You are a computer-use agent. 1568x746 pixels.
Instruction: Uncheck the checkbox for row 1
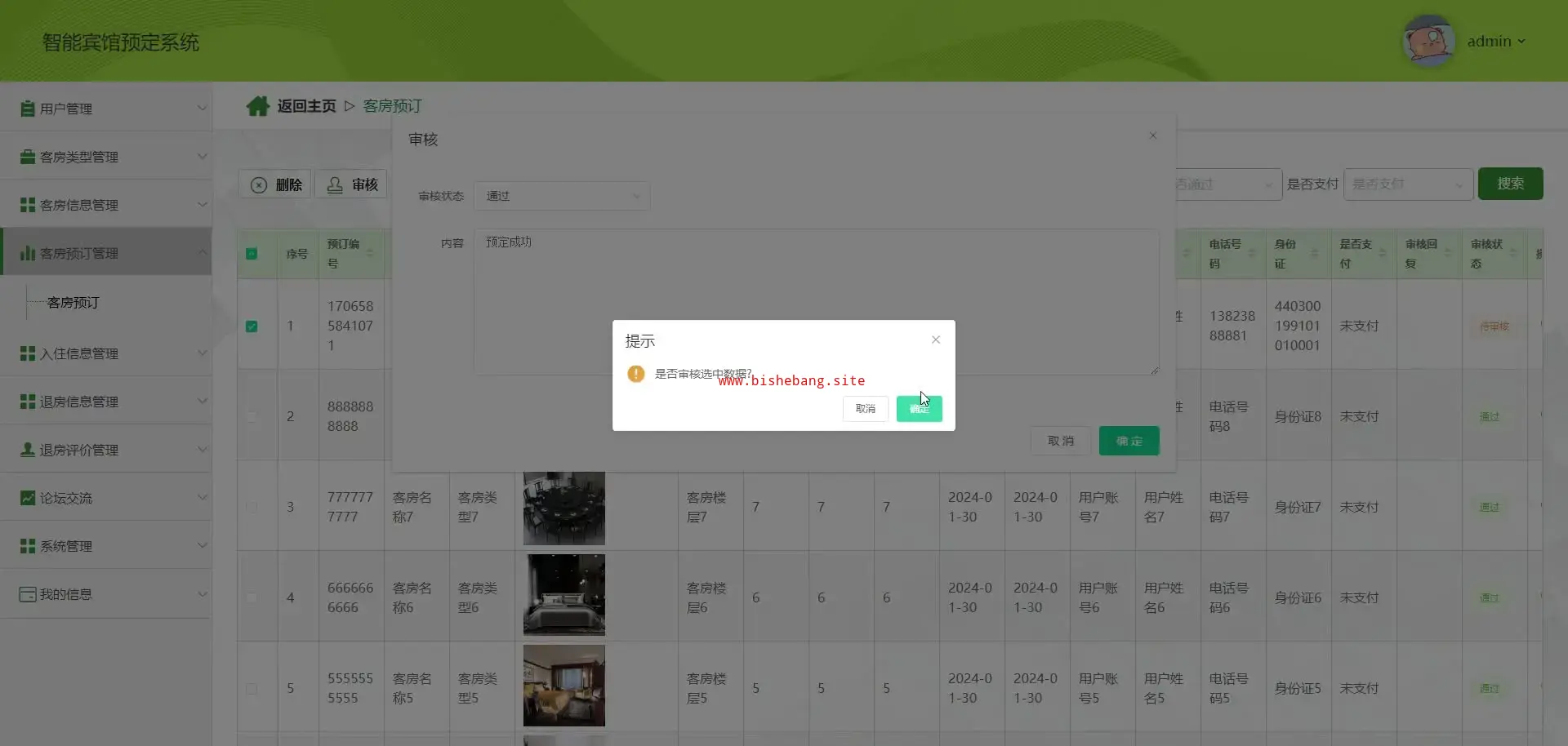click(252, 326)
